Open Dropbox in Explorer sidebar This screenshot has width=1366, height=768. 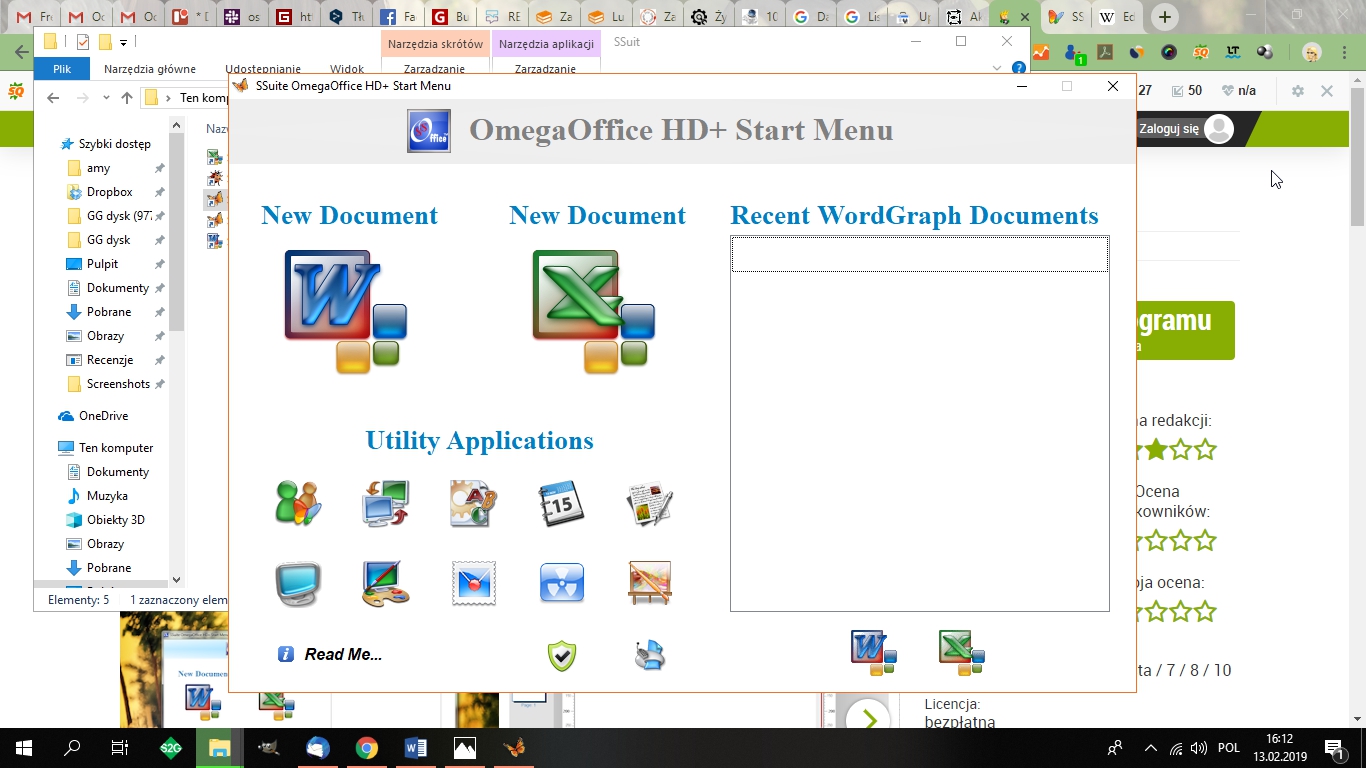[x=109, y=192]
